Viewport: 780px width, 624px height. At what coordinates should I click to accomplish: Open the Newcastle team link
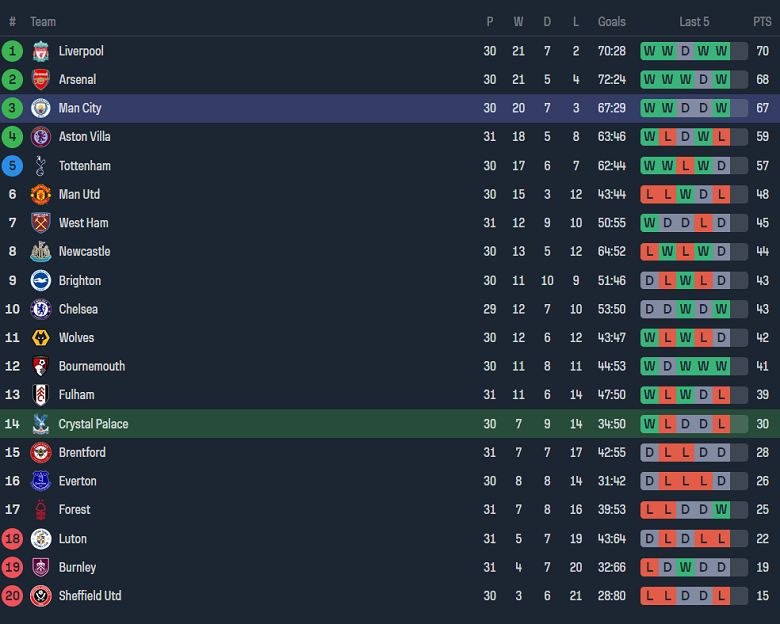[x=84, y=252]
